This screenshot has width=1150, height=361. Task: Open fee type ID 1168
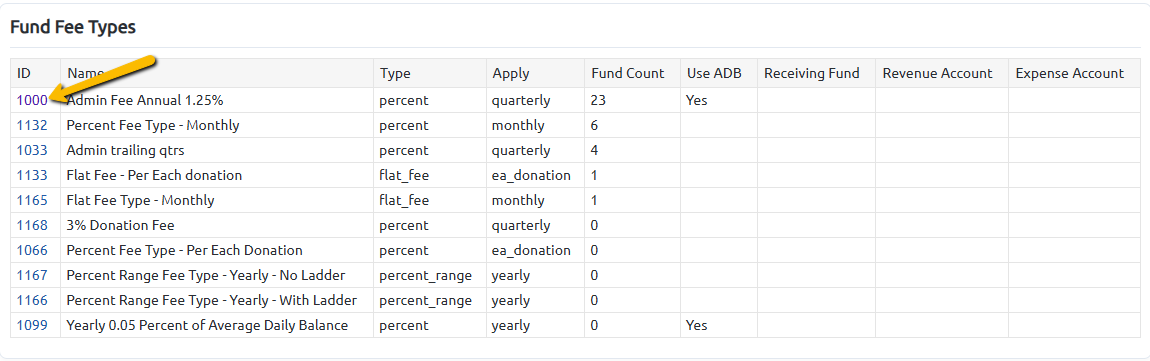(32, 225)
